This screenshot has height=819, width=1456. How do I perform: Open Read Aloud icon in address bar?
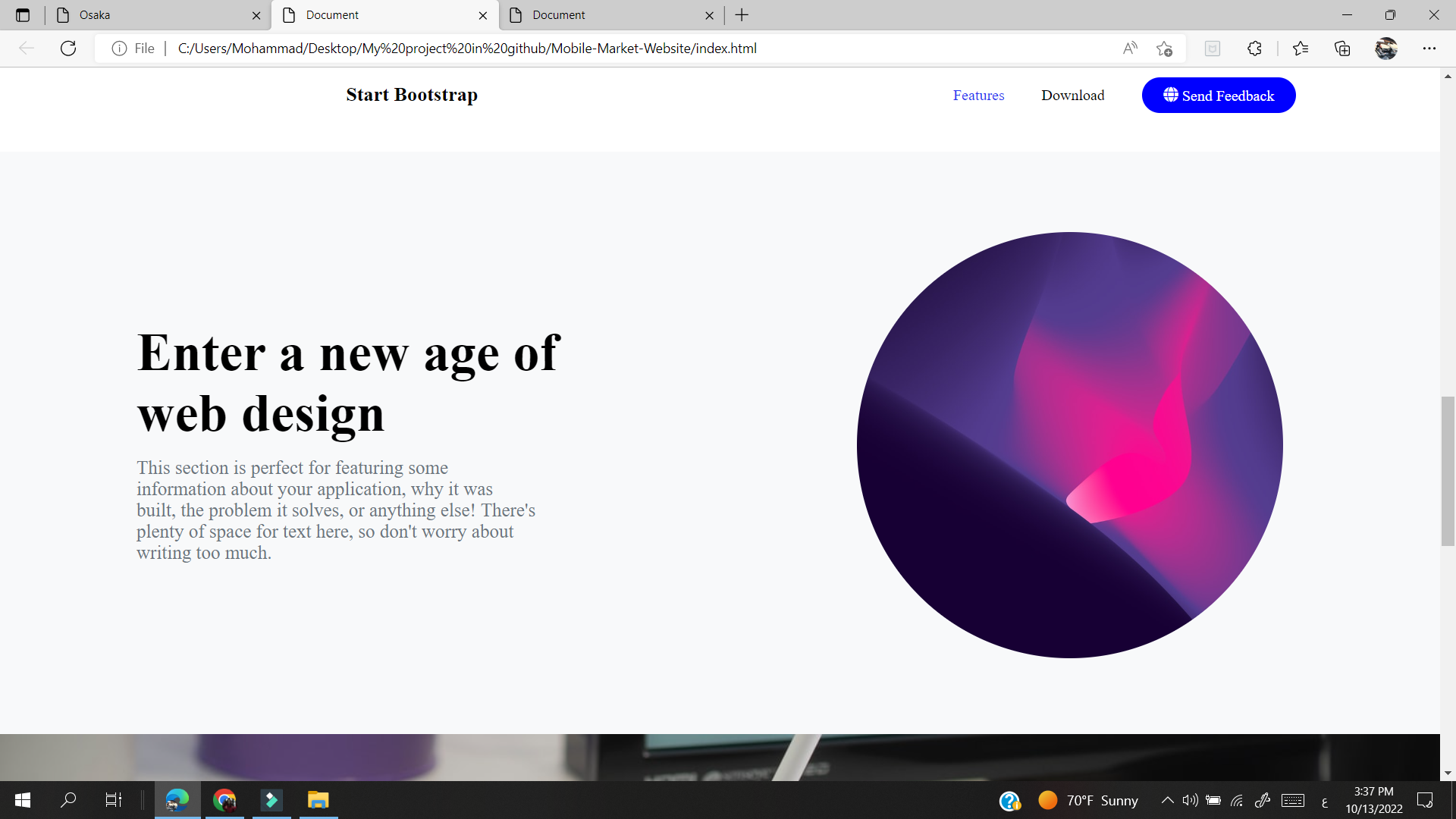click(x=1130, y=49)
